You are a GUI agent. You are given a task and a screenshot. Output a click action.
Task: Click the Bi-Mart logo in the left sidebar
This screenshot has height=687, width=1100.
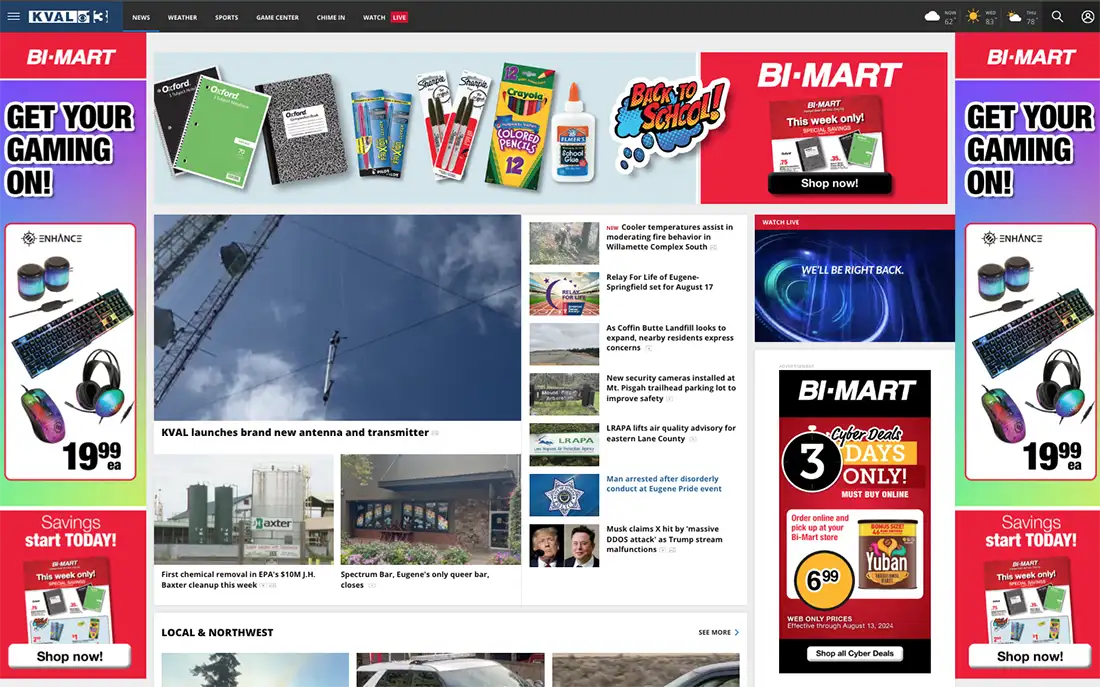pyautogui.click(x=72, y=57)
